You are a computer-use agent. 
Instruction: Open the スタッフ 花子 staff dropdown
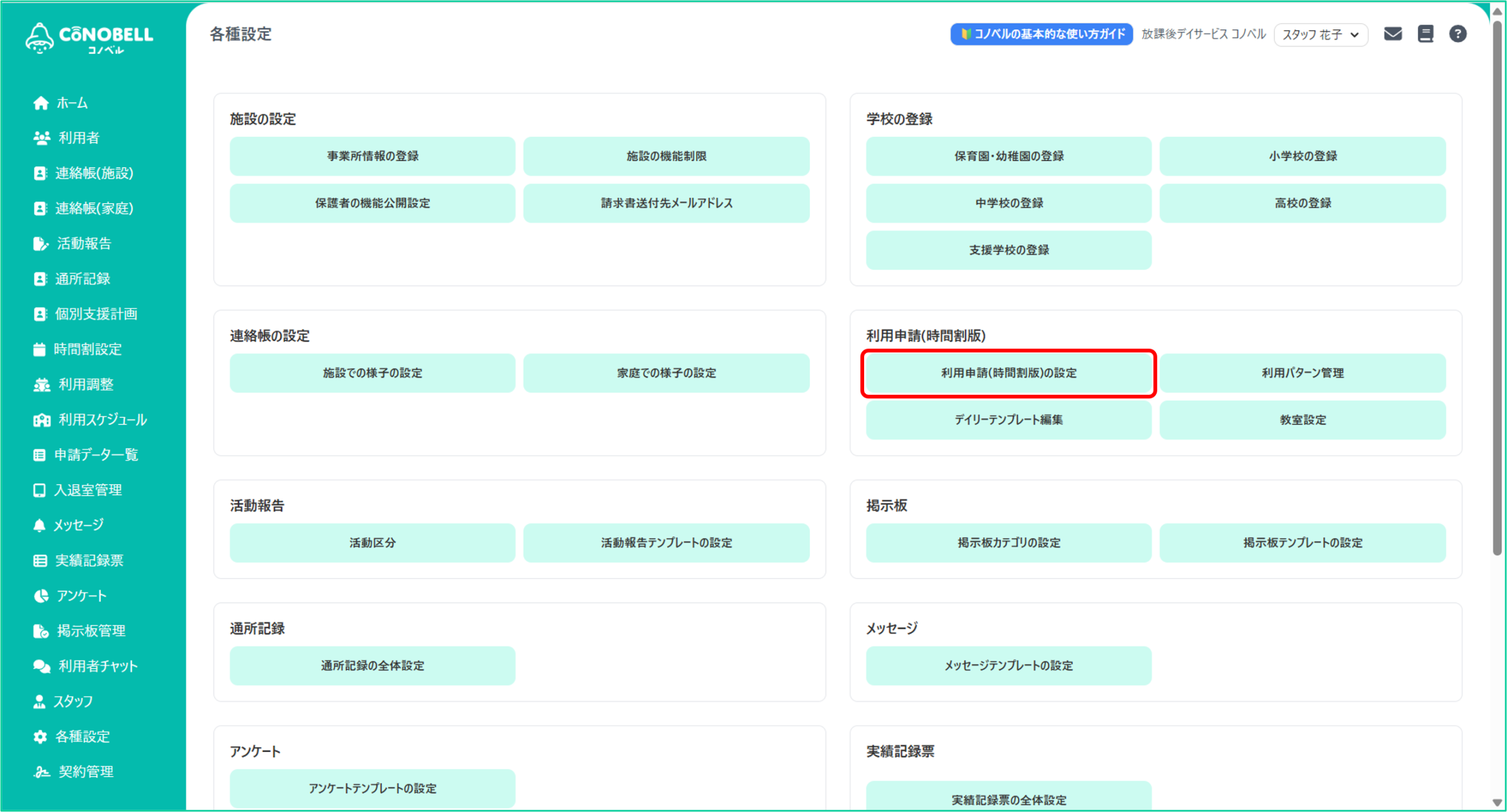[x=1320, y=35]
